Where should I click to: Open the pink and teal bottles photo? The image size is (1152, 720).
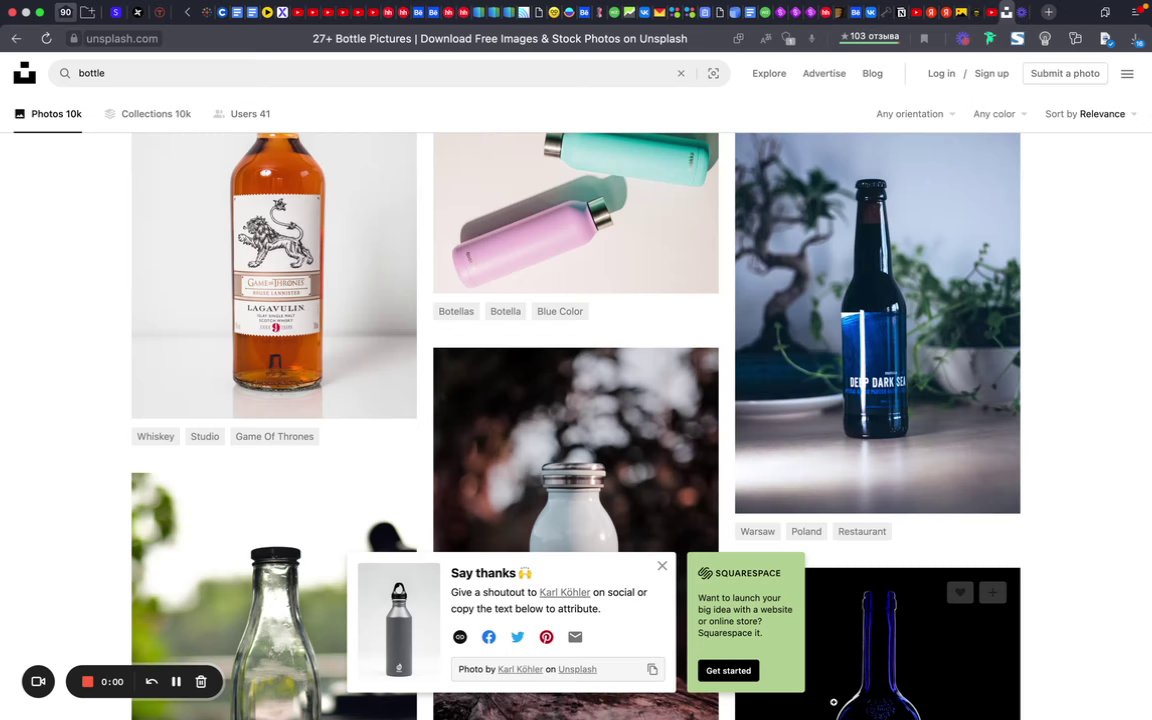point(575,213)
